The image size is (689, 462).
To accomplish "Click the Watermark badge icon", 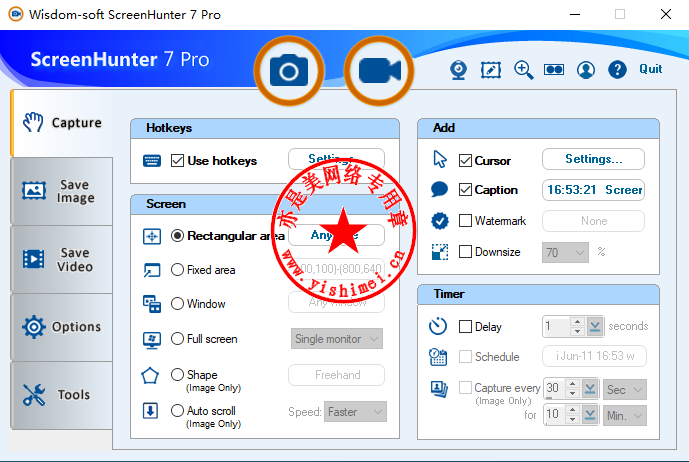I will click(x=440, y=221).
